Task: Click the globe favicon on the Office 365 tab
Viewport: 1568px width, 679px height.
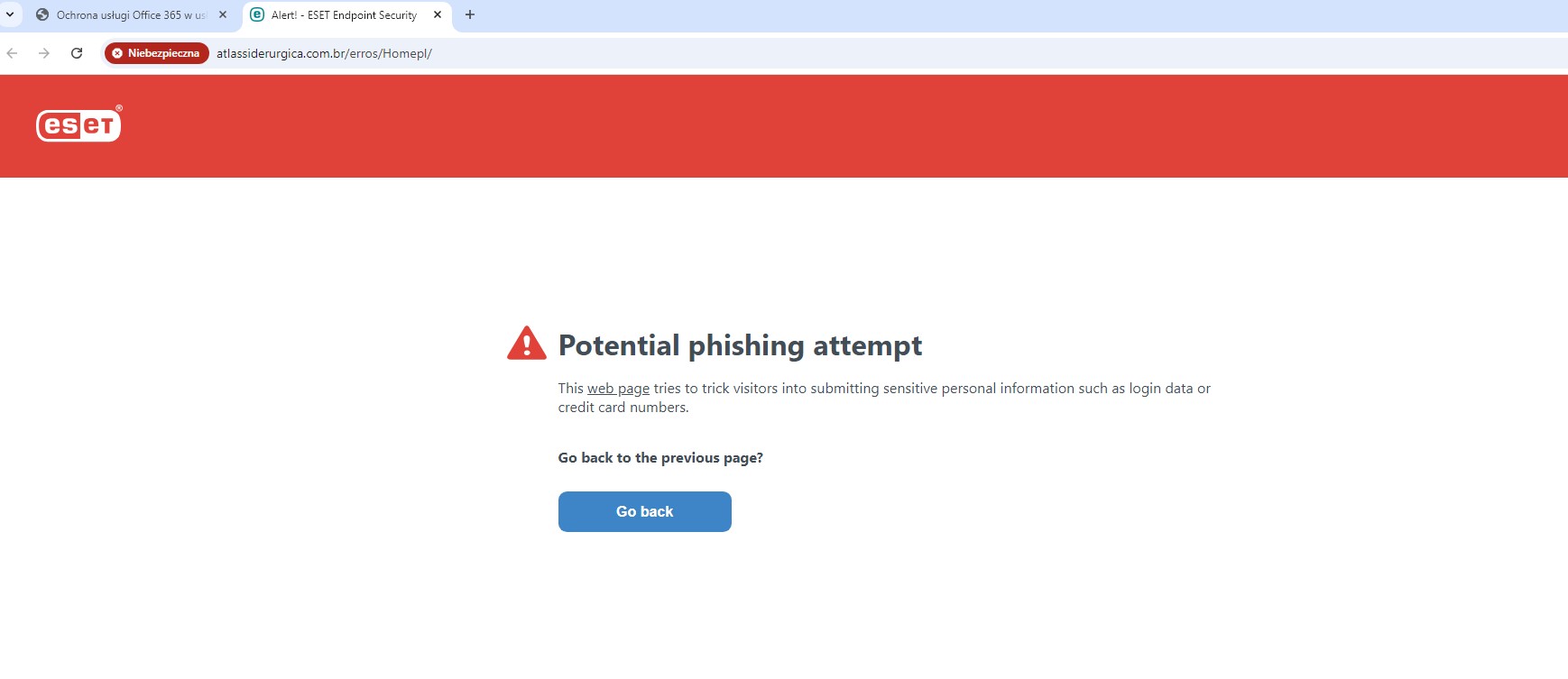Action: click(x=42, y=15)
